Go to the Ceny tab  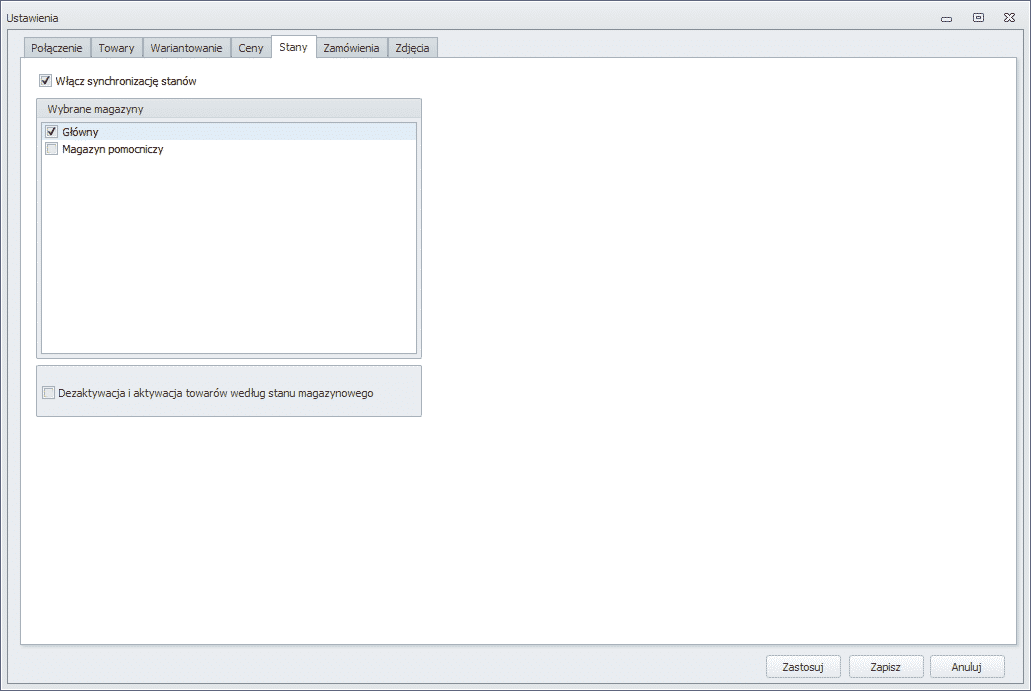(251, 48)
